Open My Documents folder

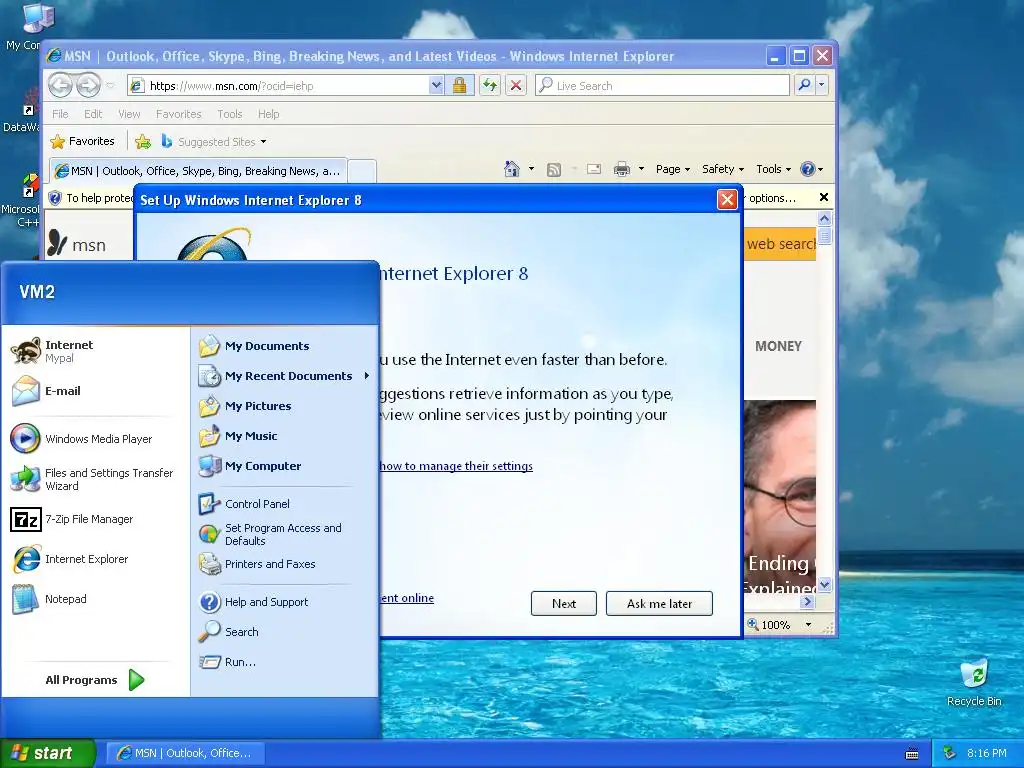point(254,346)
